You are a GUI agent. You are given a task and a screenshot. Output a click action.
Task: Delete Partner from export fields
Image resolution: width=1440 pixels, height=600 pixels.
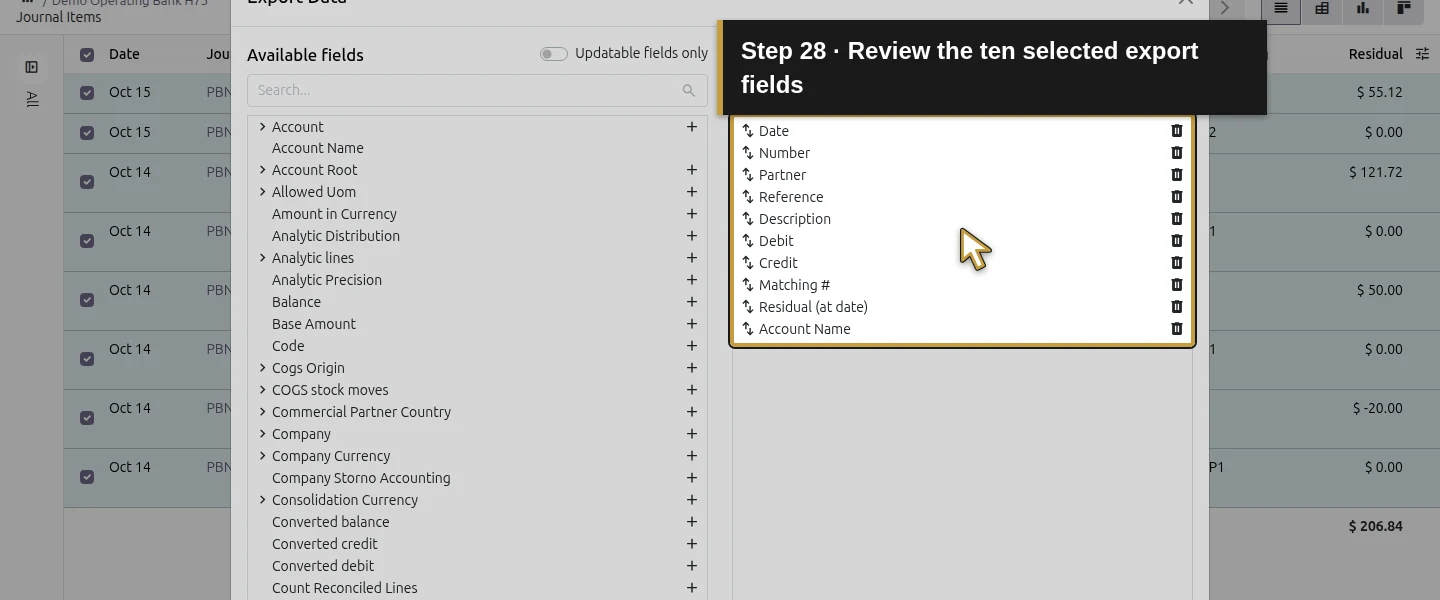(x=1177, y=175)
